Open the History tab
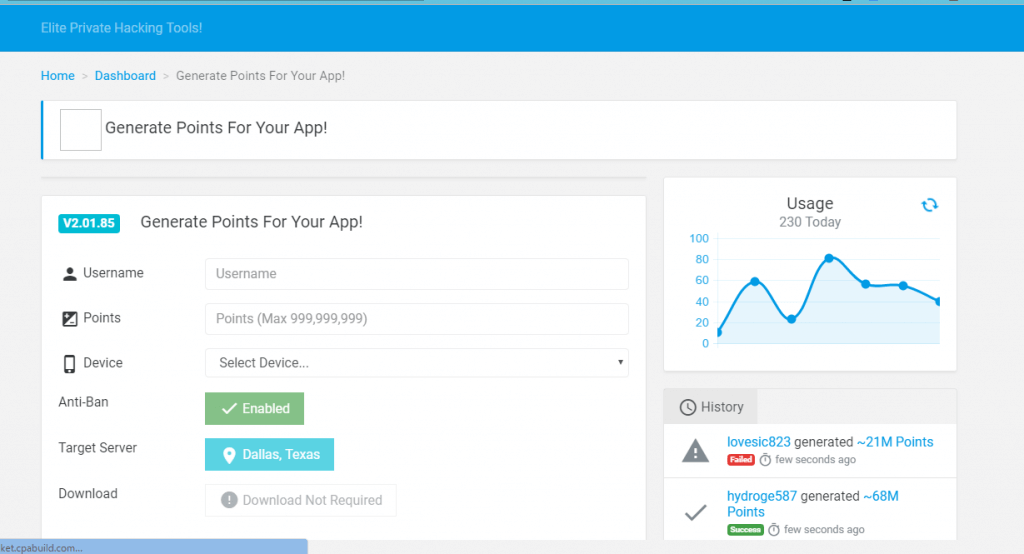Screen dimensions: 1024x554 [711, 407]
